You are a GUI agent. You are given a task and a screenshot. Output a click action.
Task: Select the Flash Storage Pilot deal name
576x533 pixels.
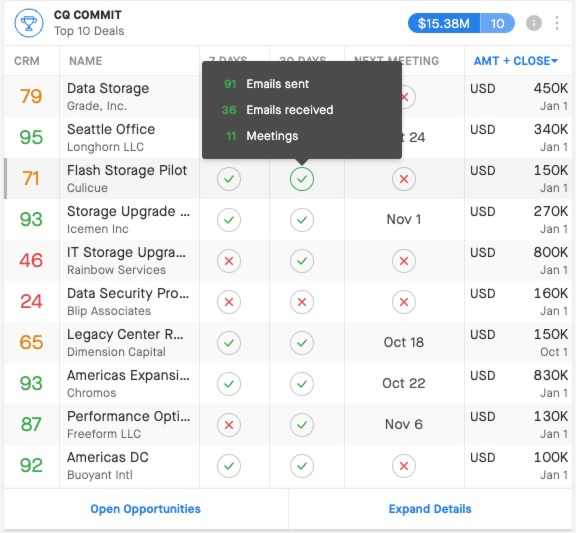(x=127, y=170)
